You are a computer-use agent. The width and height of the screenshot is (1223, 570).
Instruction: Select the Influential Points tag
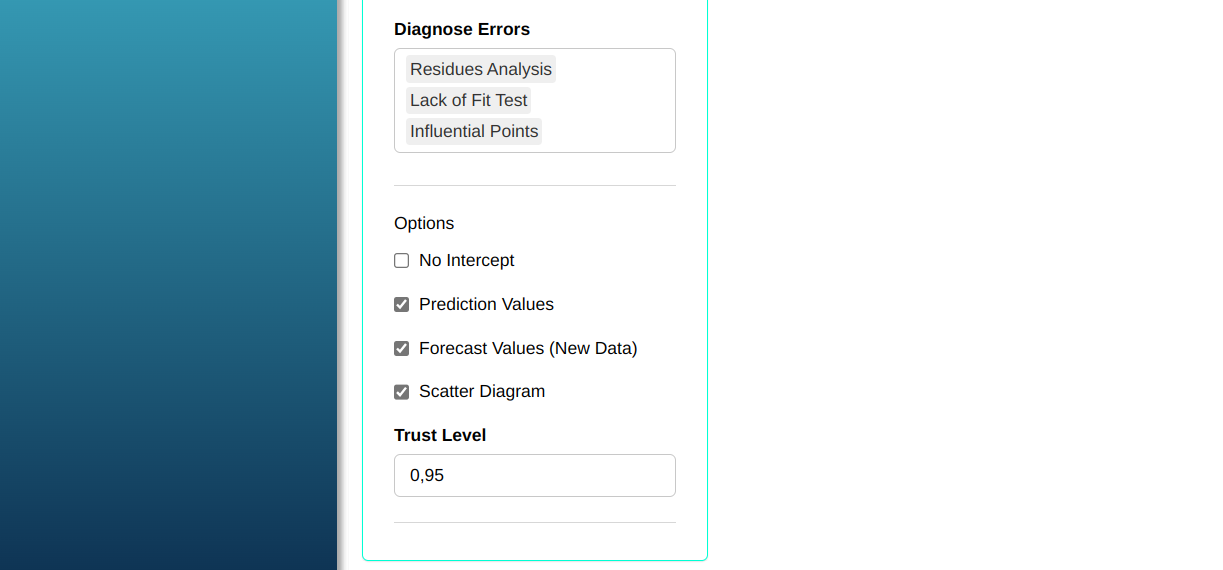(474, 131)
